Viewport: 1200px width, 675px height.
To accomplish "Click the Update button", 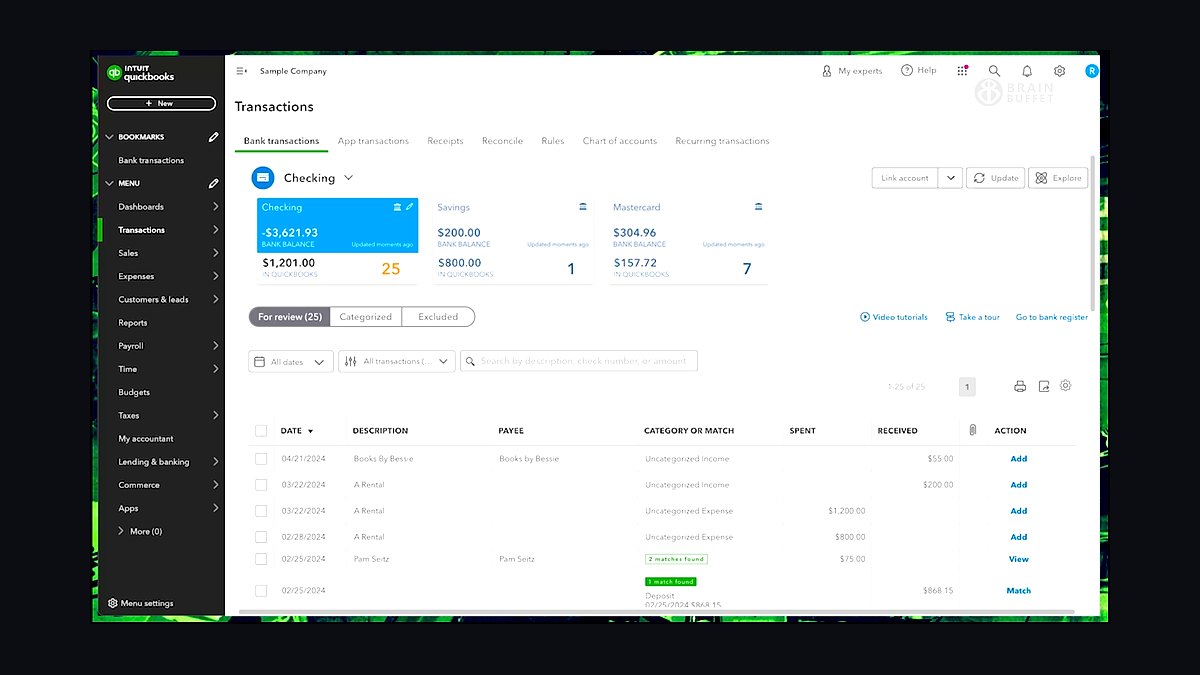I will tap(996, 178).
